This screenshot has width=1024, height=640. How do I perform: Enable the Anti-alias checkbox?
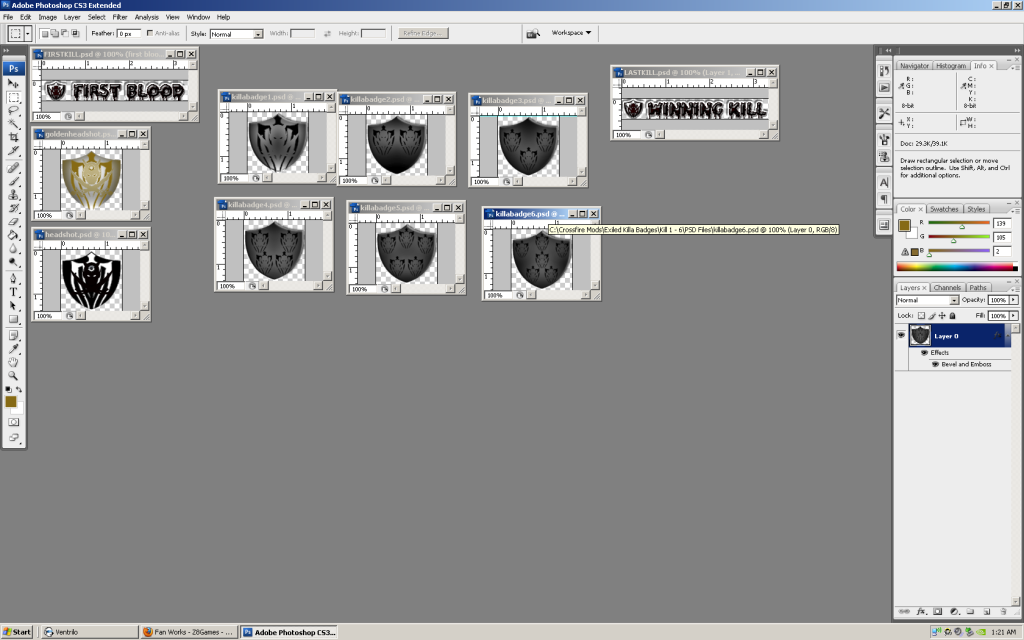(150, 34)
